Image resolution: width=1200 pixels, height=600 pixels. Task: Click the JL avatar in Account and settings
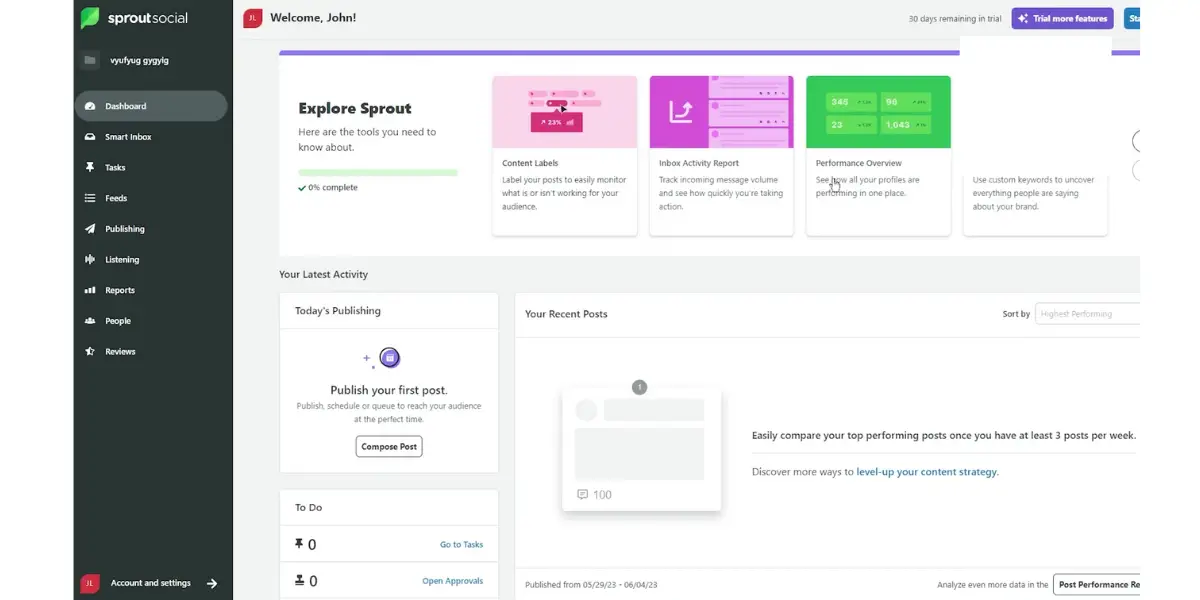tap(90, 583)
